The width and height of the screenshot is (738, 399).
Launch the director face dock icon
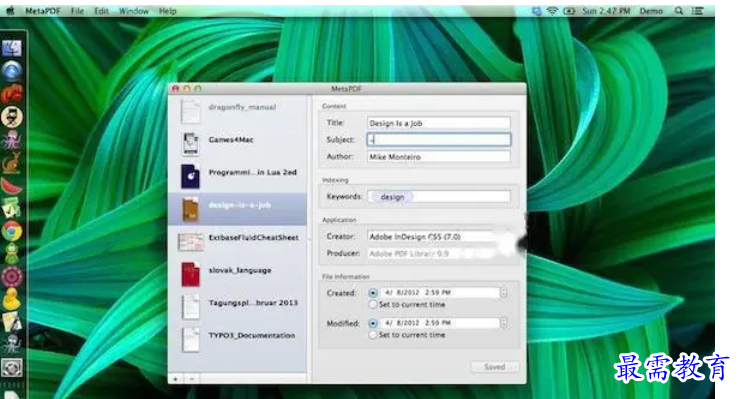12,116
